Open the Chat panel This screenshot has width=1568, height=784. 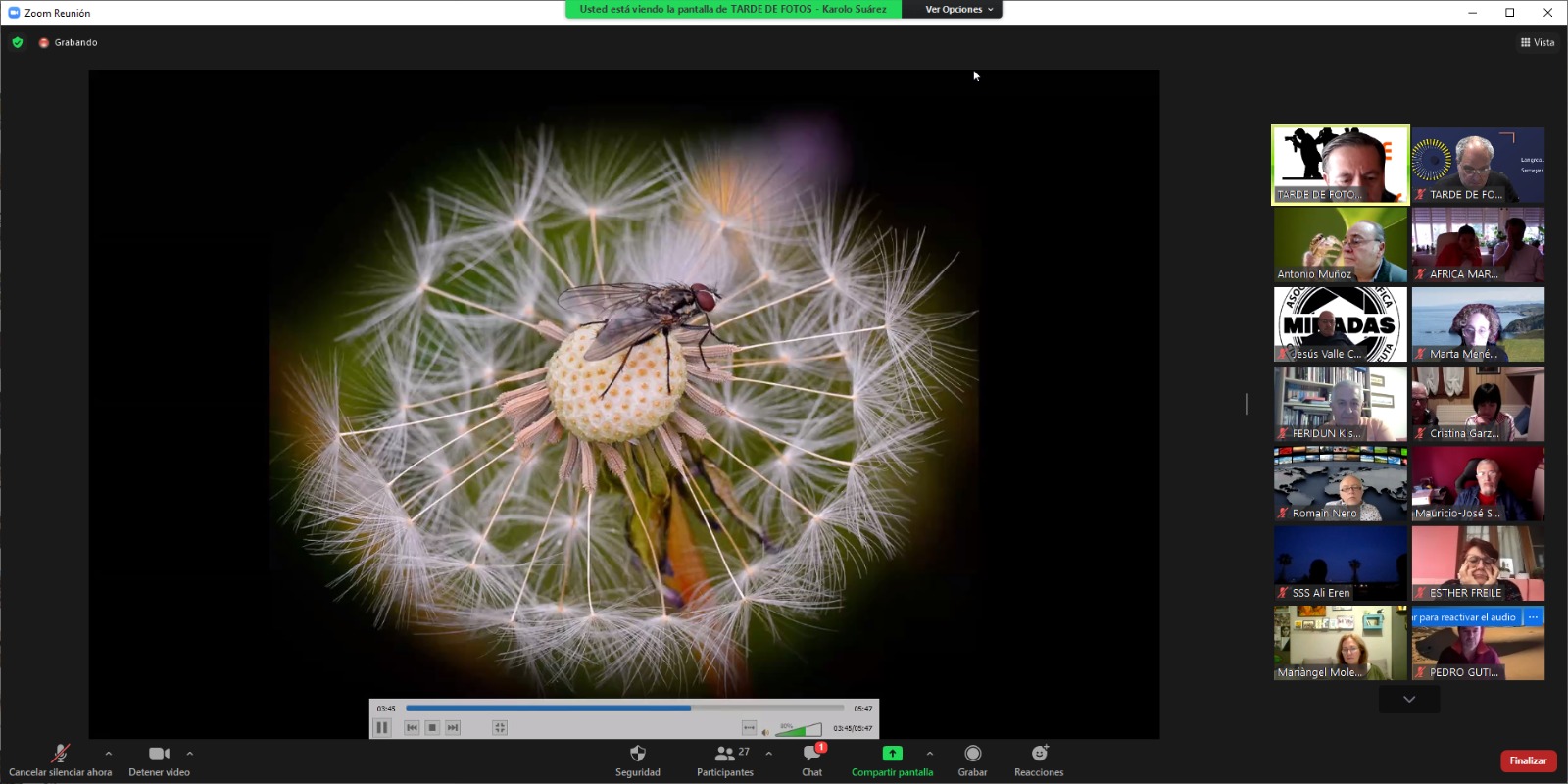(x=812, y=759)
